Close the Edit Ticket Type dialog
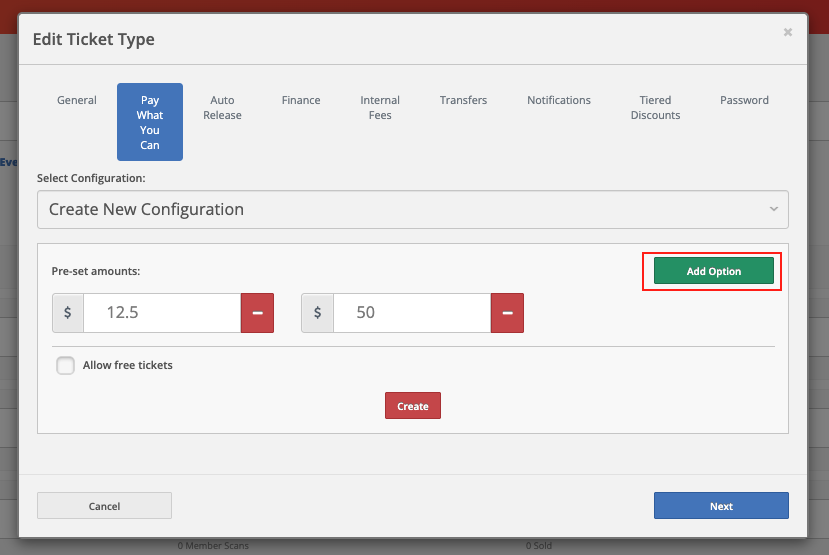 [x=787, y=33]
